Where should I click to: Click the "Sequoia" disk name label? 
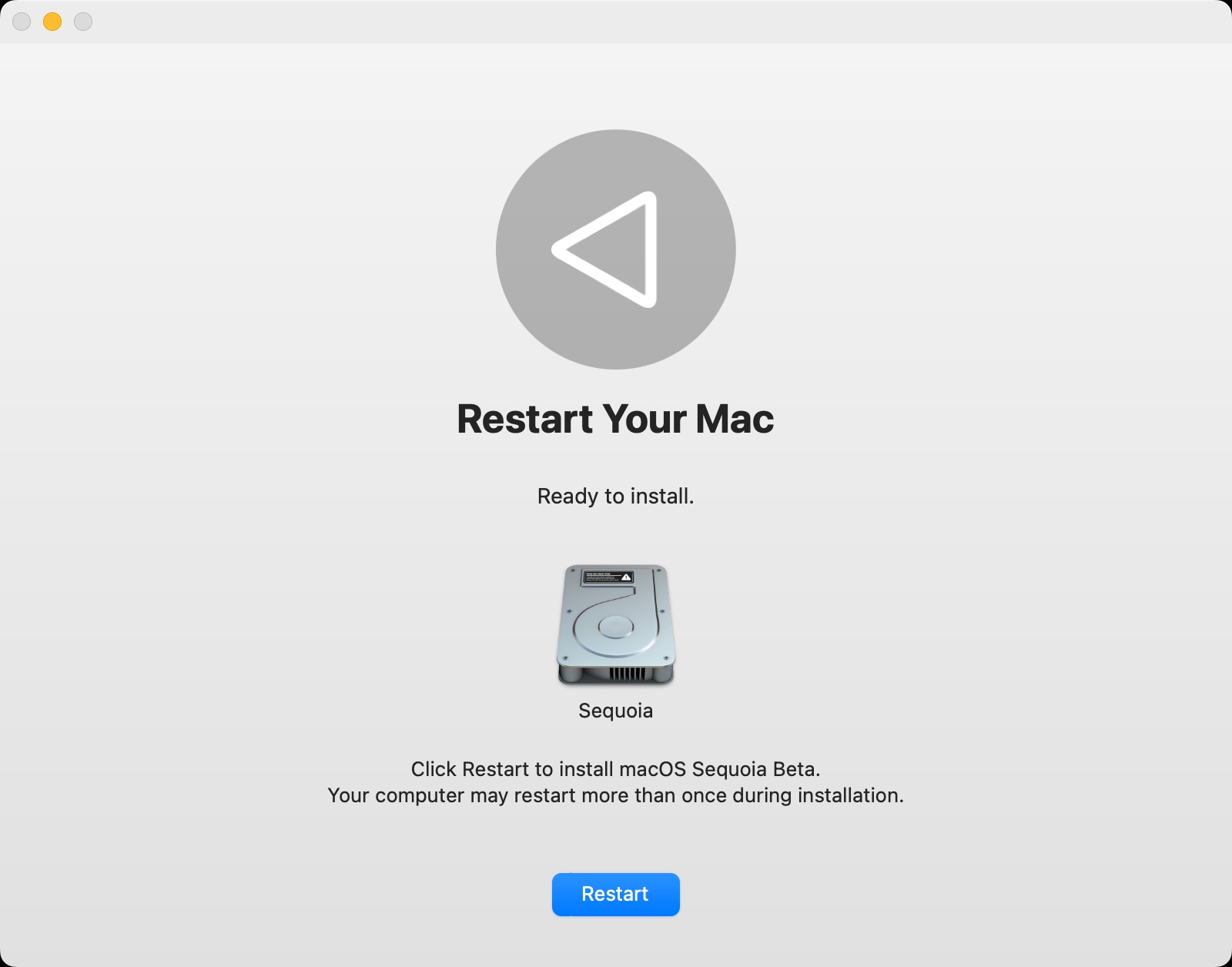[x=615, y=711]
